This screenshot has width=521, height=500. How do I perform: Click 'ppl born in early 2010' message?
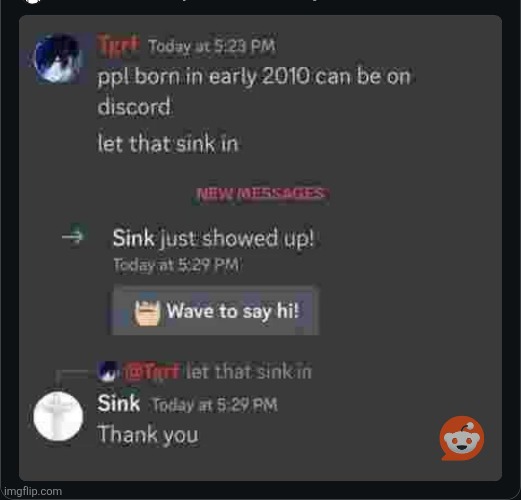pyautogui.click(x=253, y=92)
